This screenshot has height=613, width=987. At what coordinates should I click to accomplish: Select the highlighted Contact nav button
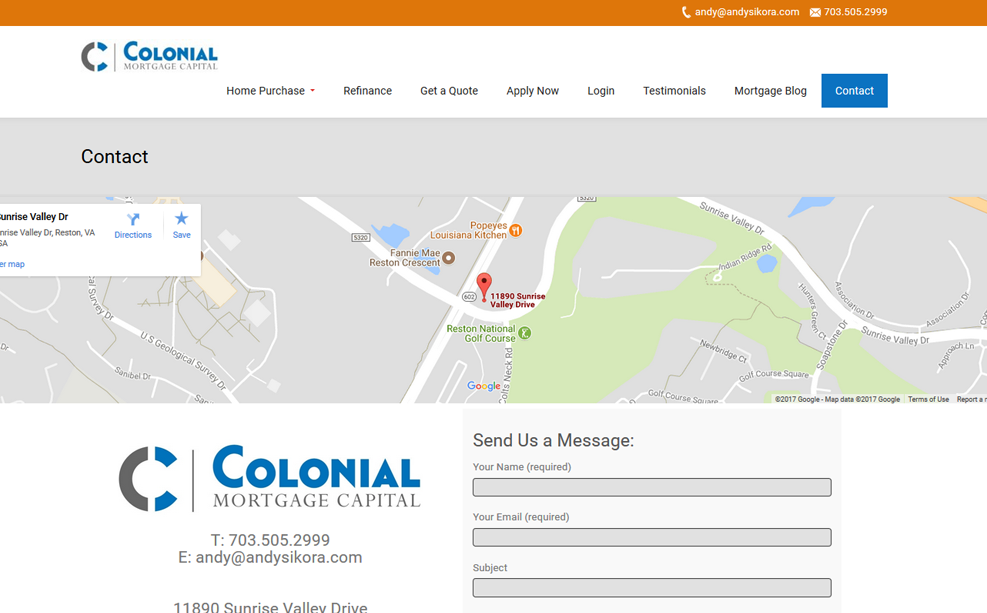[x=854, y=91]
